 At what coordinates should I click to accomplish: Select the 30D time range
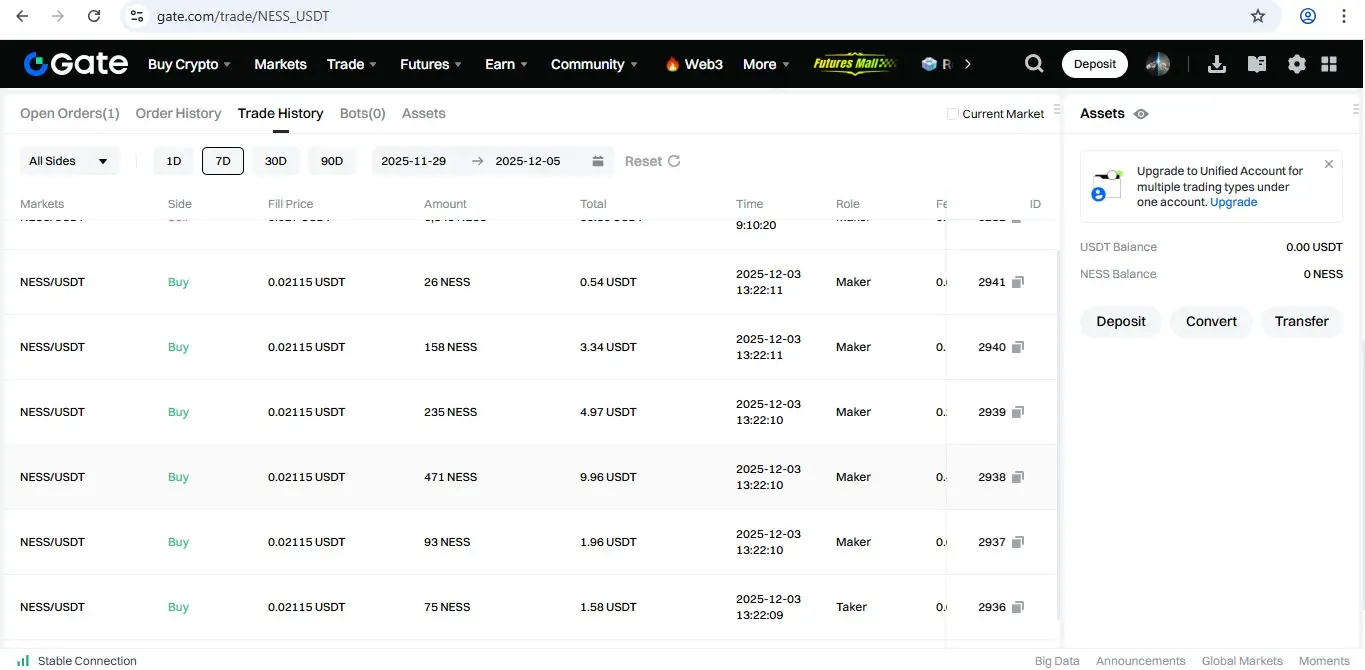pyautogui.click(x=276, y=161)
